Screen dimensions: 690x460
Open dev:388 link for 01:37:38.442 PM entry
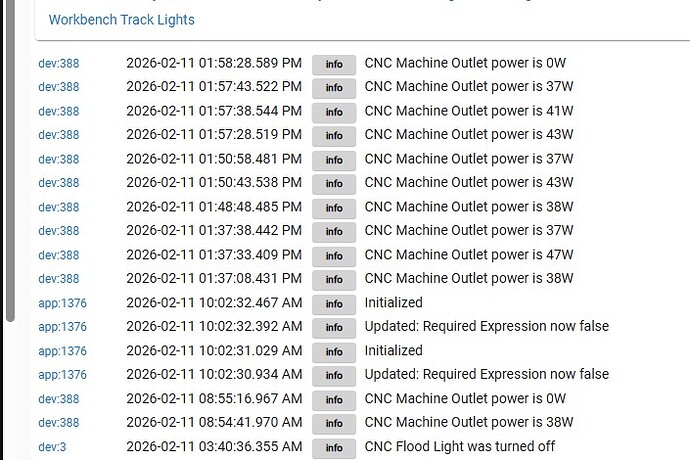pos(58,231)
